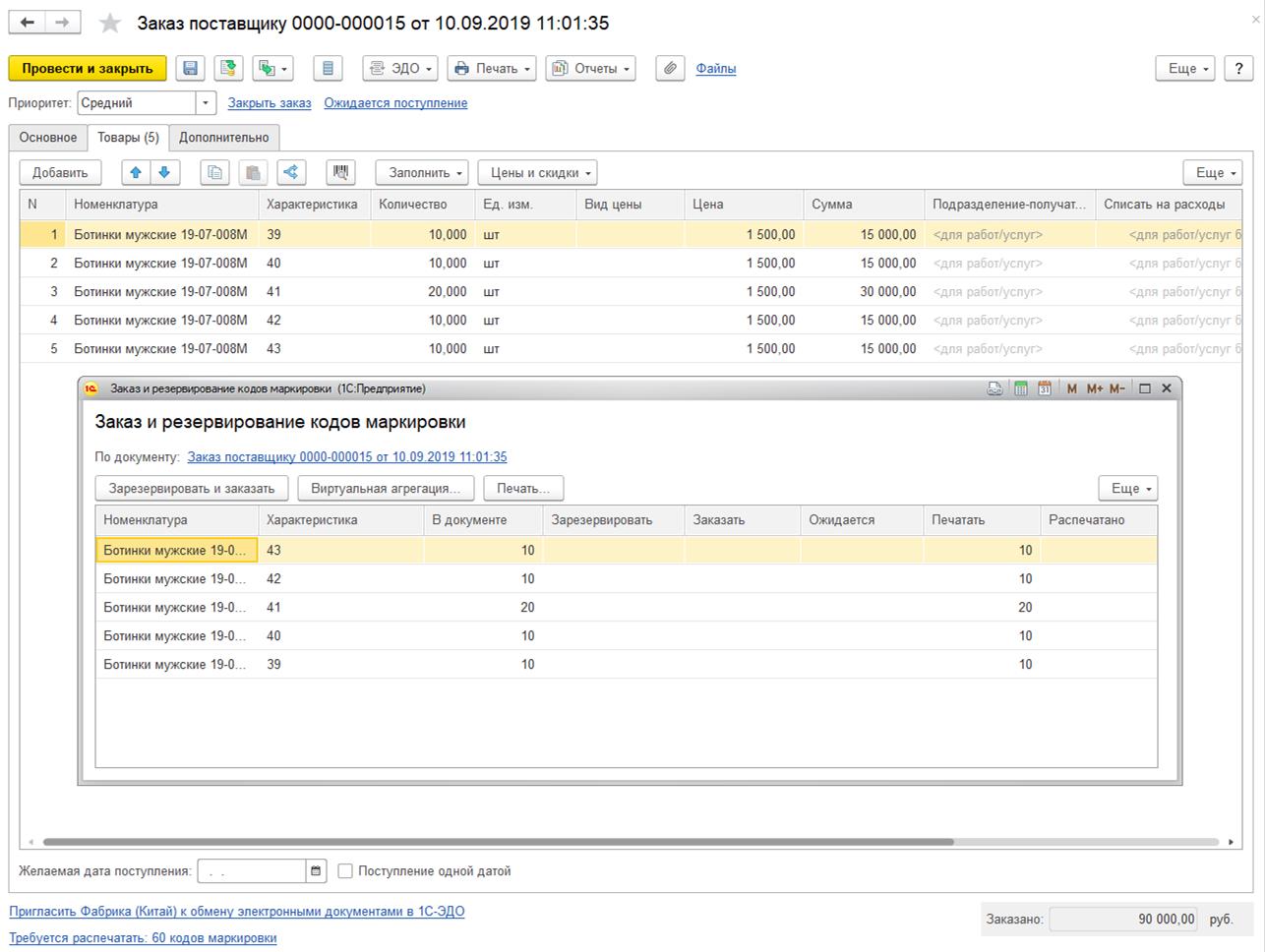Image resolution: width=1265 pixels, height=952 pixels.
Task: Click the 'Желаемая дата поступления' date field
Action: [x=252, y=871]
